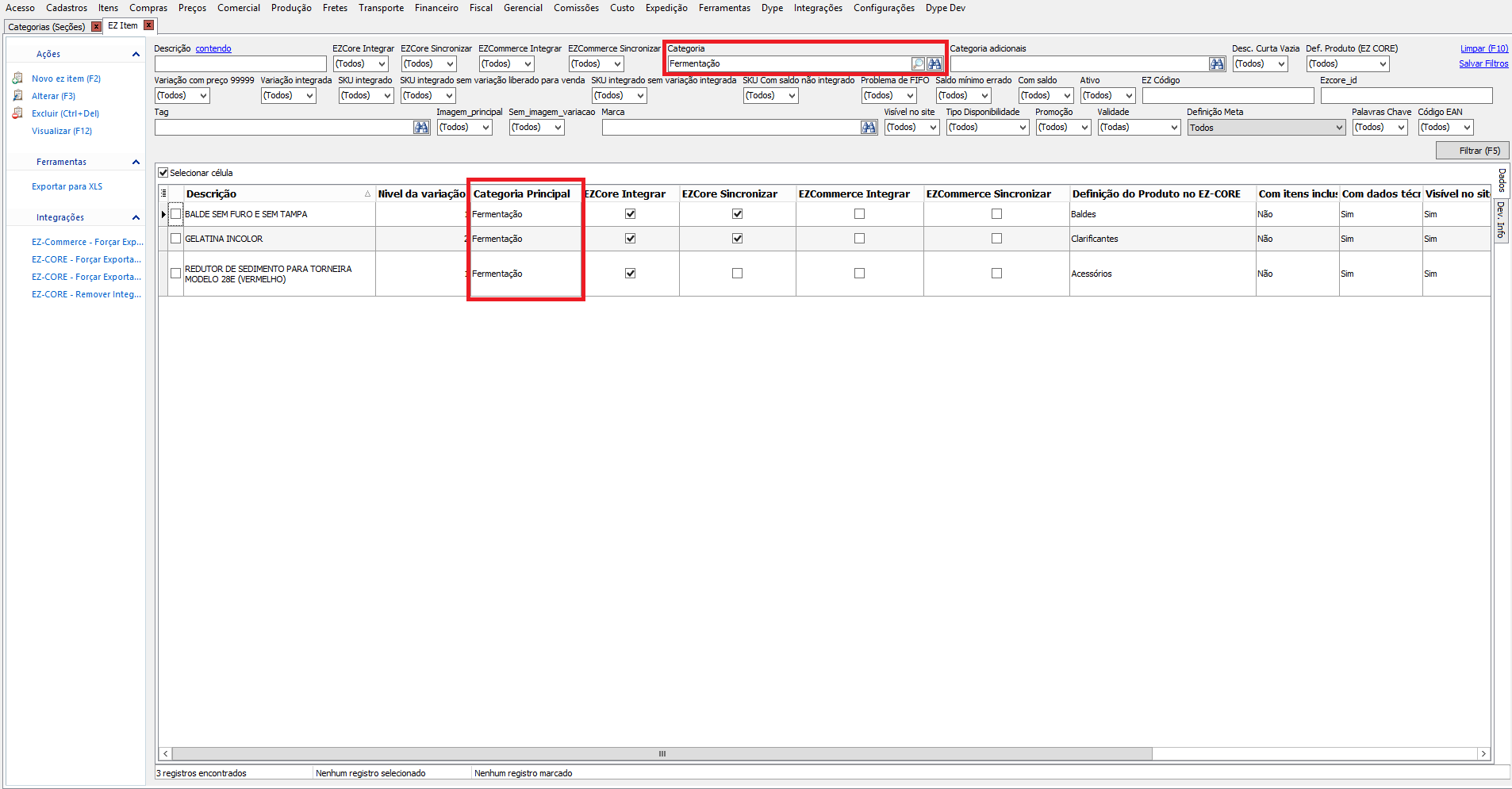The image size is (1512, 789).
Task: Click Exportar para XLS link
Action: 67,186
